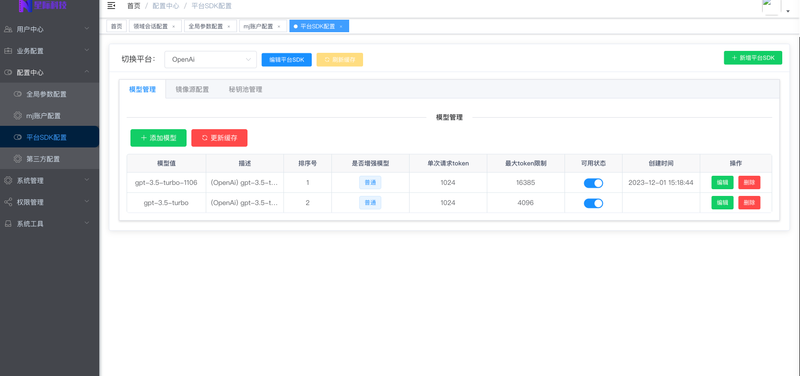The image size is (800, 376).
Task: Click the 全局参数配置 menu icon
Action: coord(18,94)
